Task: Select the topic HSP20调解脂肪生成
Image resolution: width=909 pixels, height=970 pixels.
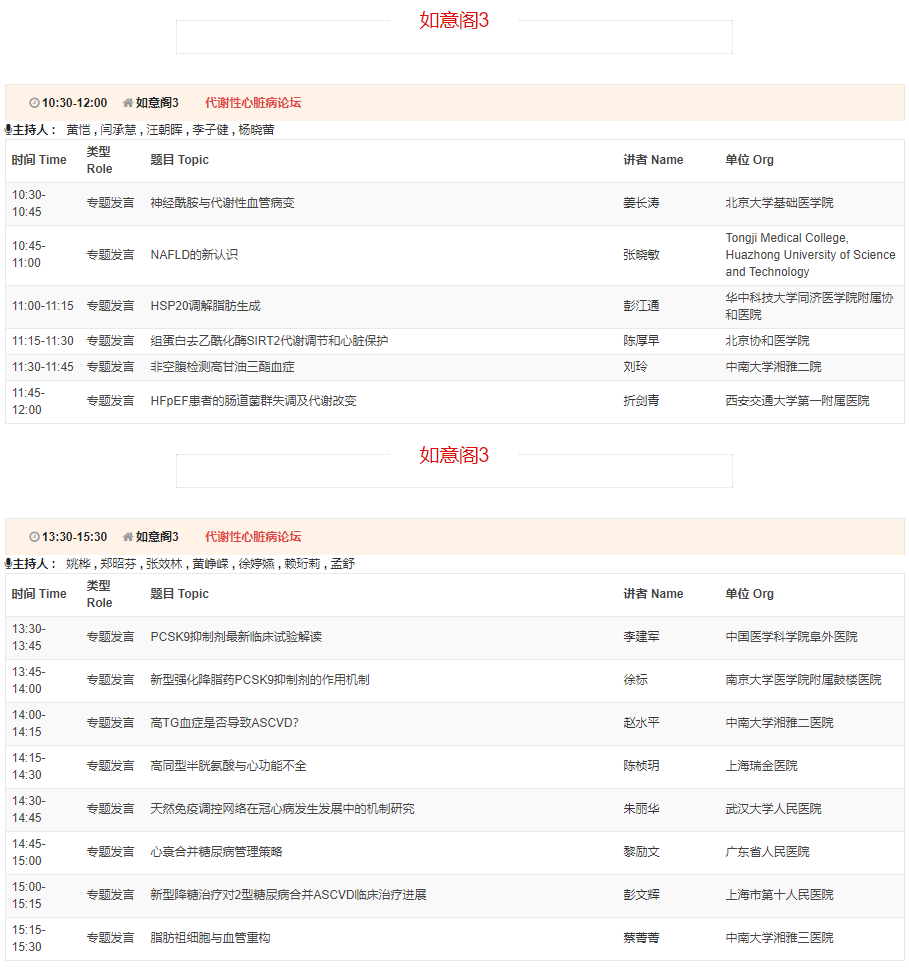Action: tap(205, 306)
